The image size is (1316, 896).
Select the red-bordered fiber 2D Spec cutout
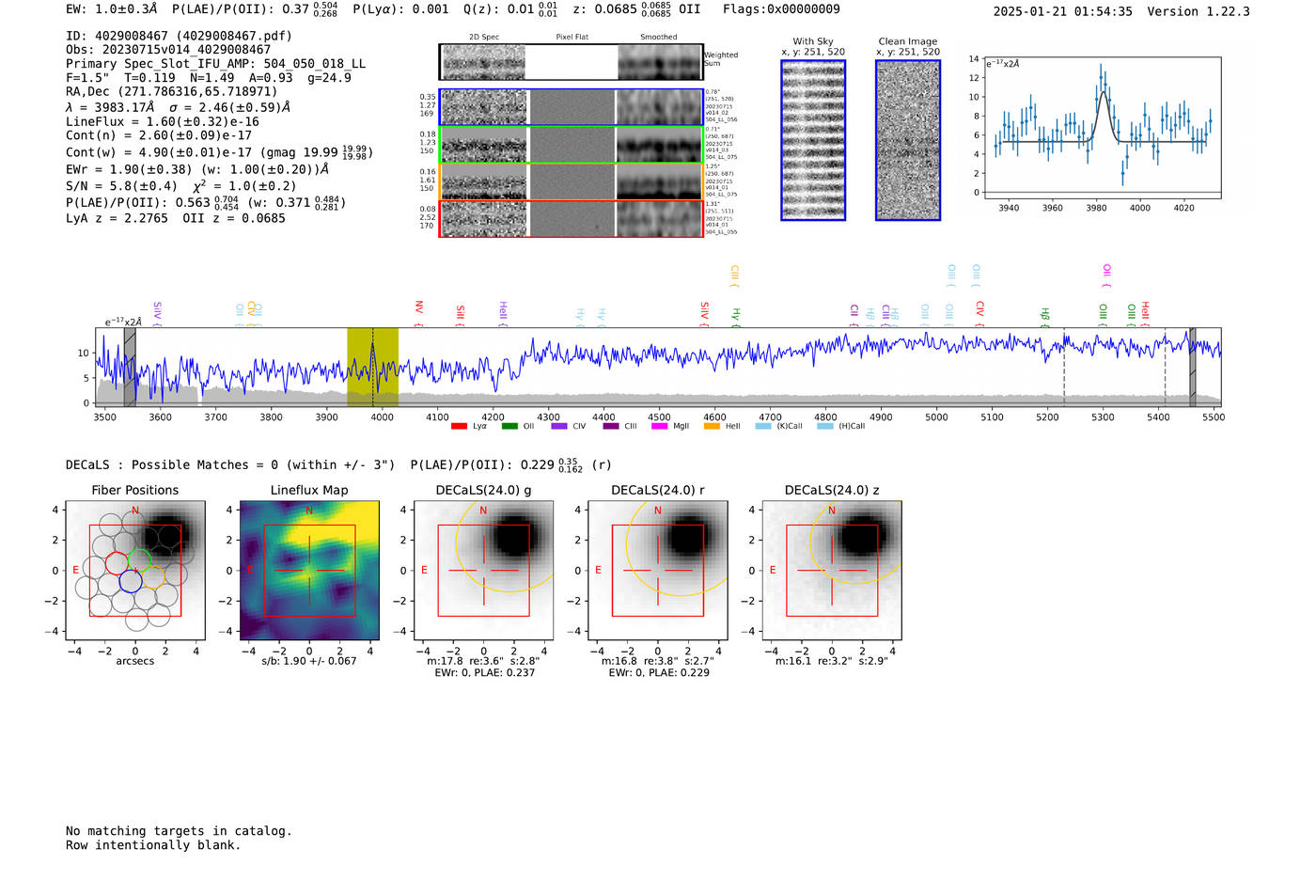click(484, 219)
